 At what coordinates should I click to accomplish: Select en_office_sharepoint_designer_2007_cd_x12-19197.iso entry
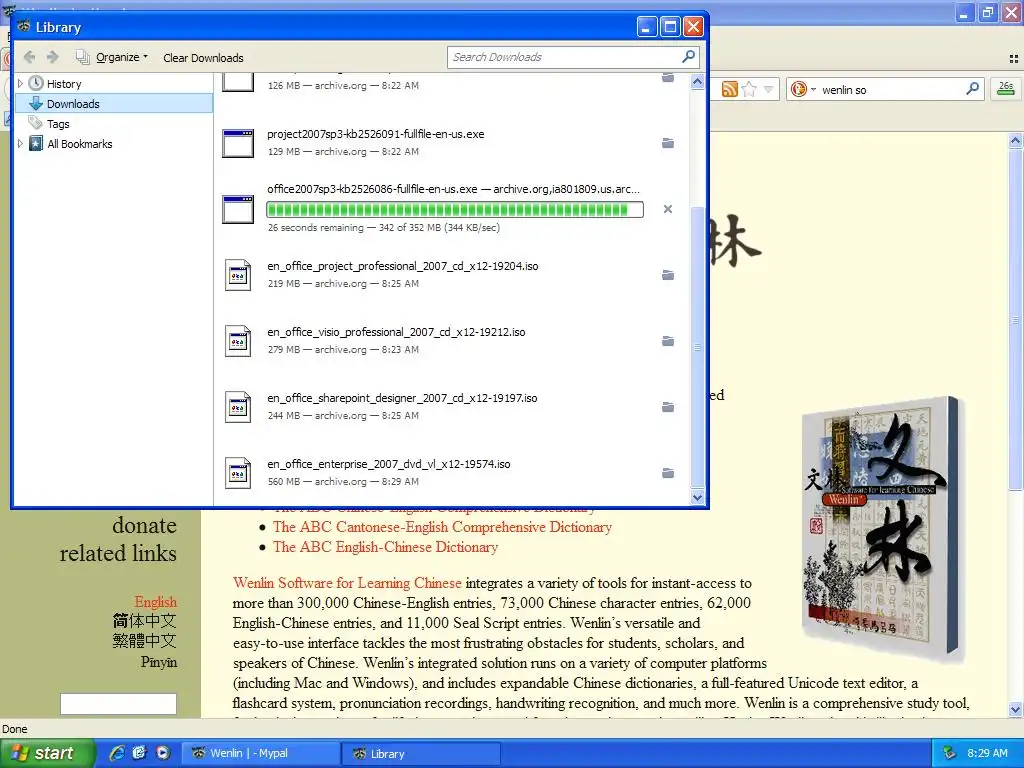click(x=452, y=407)
